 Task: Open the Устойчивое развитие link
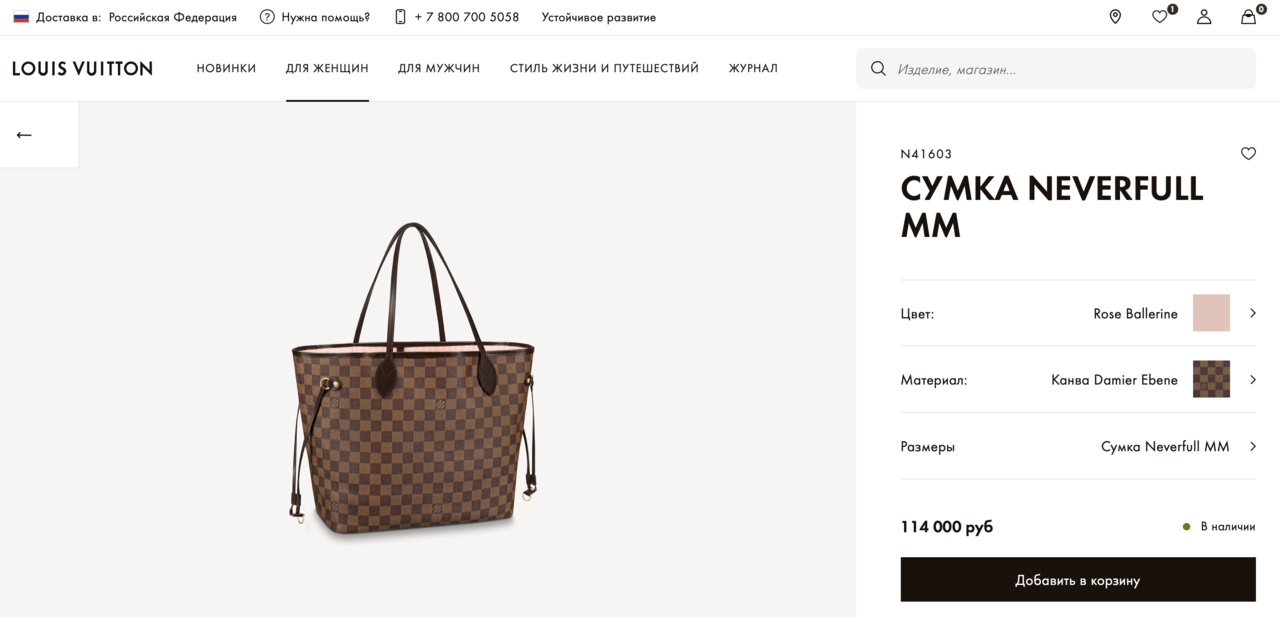[599, 17]
